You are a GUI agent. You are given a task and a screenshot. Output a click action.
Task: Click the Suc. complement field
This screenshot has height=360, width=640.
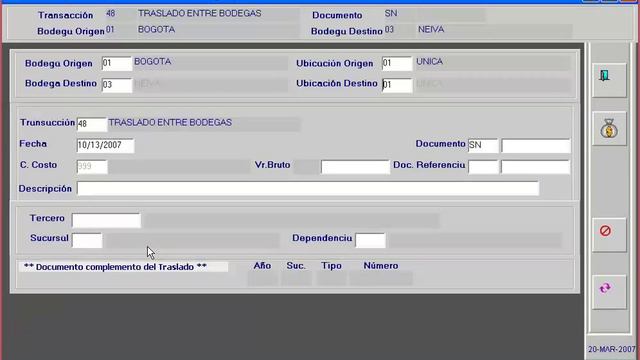[x=297, y=279]
